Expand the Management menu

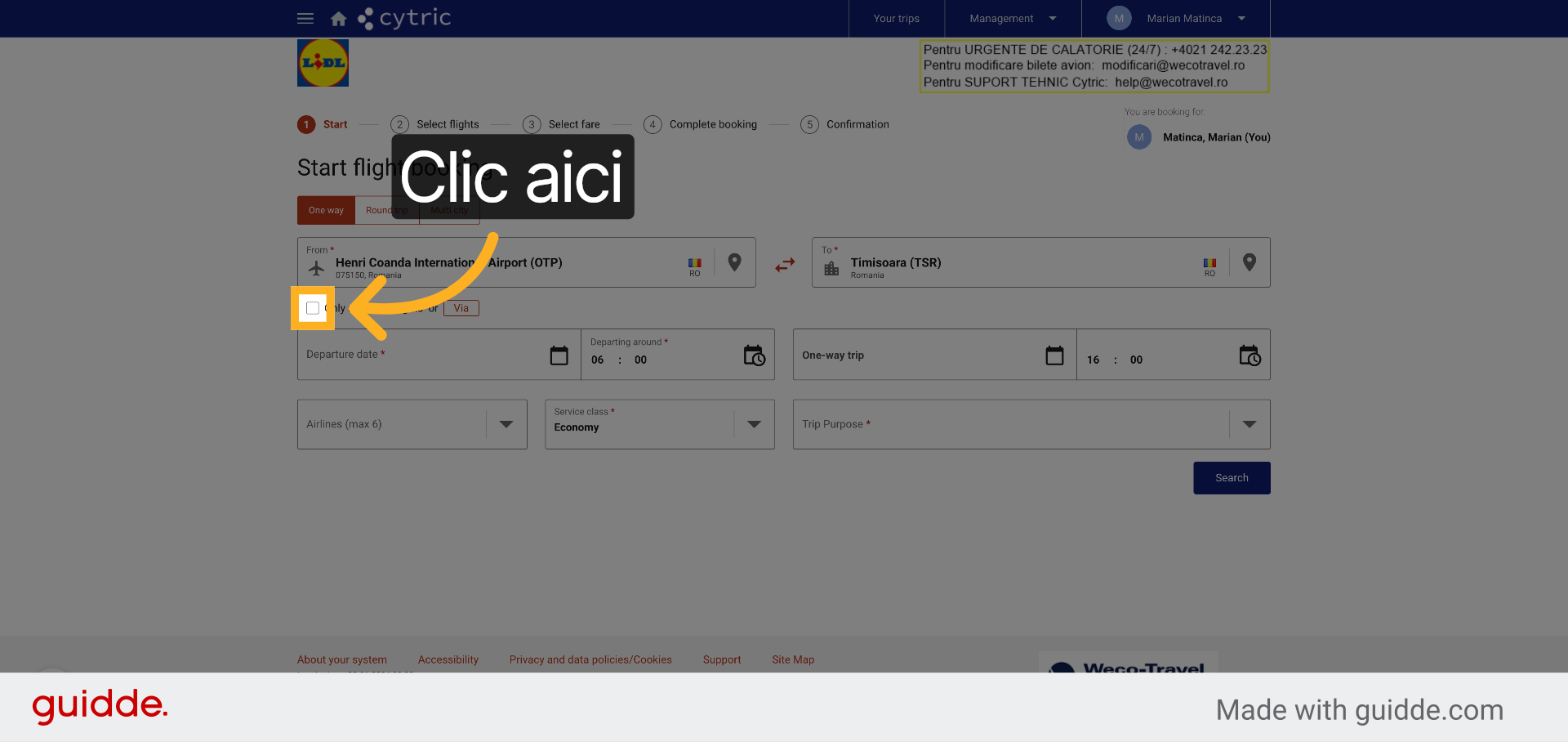[1013, 18]
